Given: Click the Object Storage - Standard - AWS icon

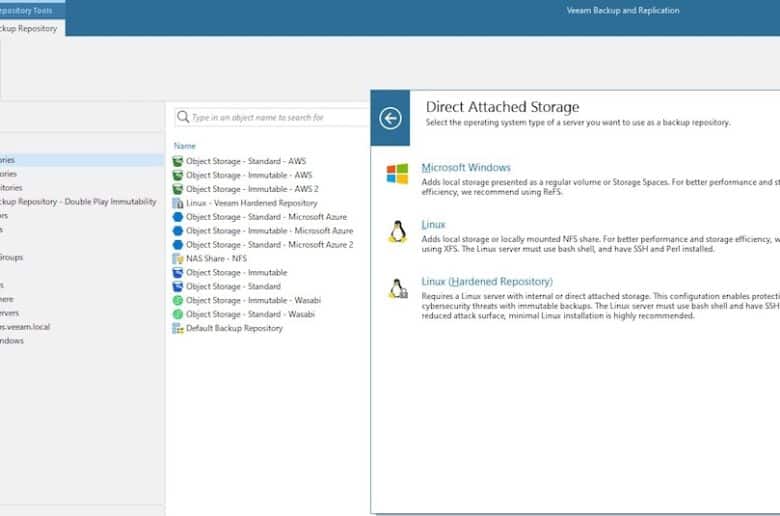Looking at the screenshot, I should pyautogui.click(x=178, y=161).
